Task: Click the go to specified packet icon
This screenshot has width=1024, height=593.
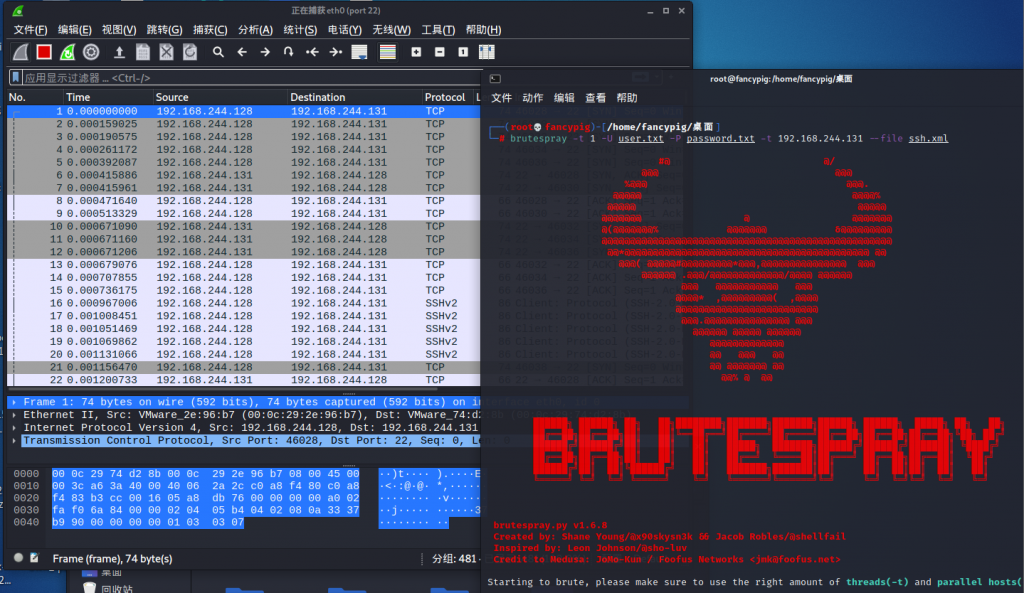Action: [x=289, y=52]
